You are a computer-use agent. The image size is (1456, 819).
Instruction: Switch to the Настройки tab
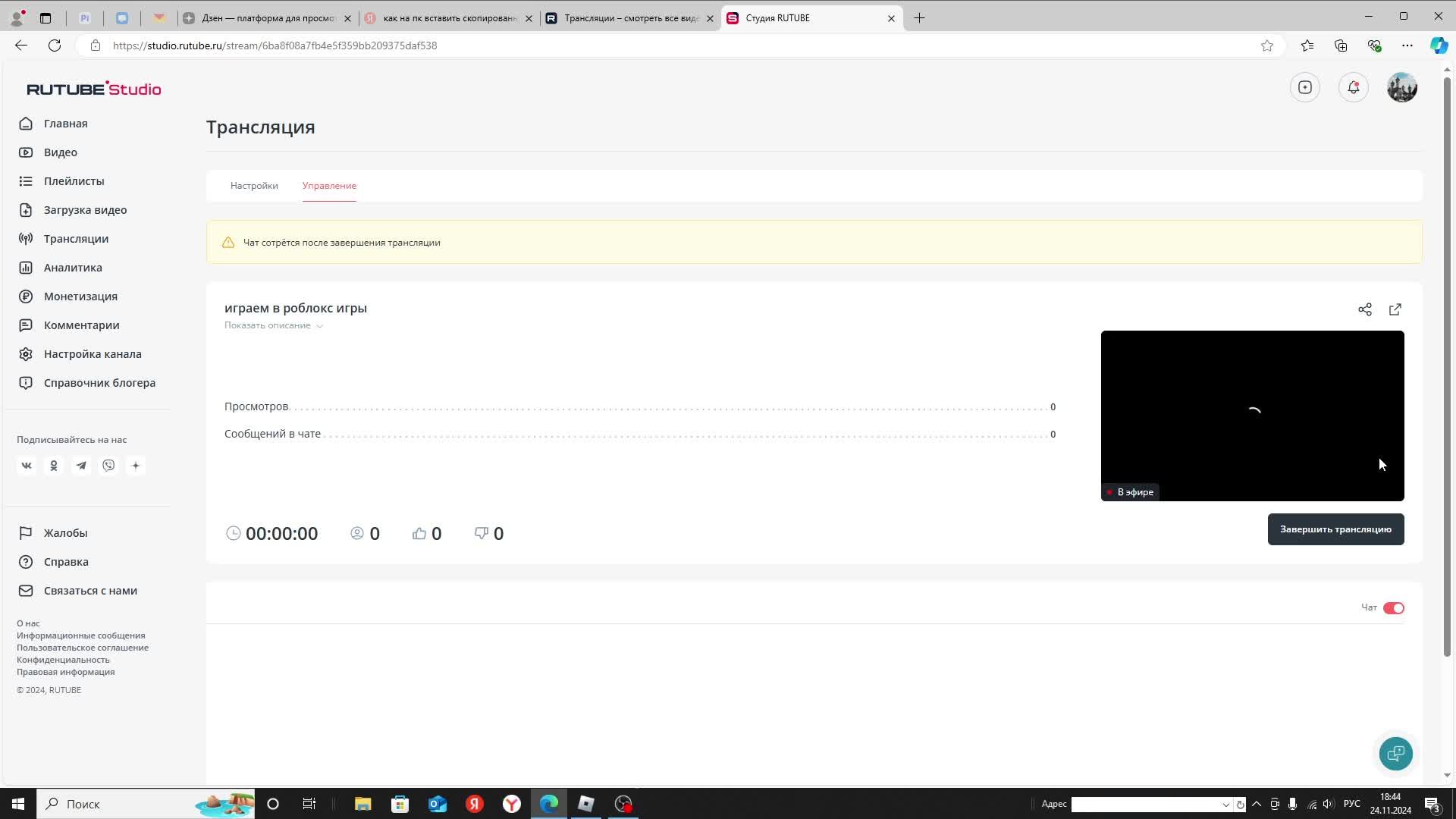[254, 186]
